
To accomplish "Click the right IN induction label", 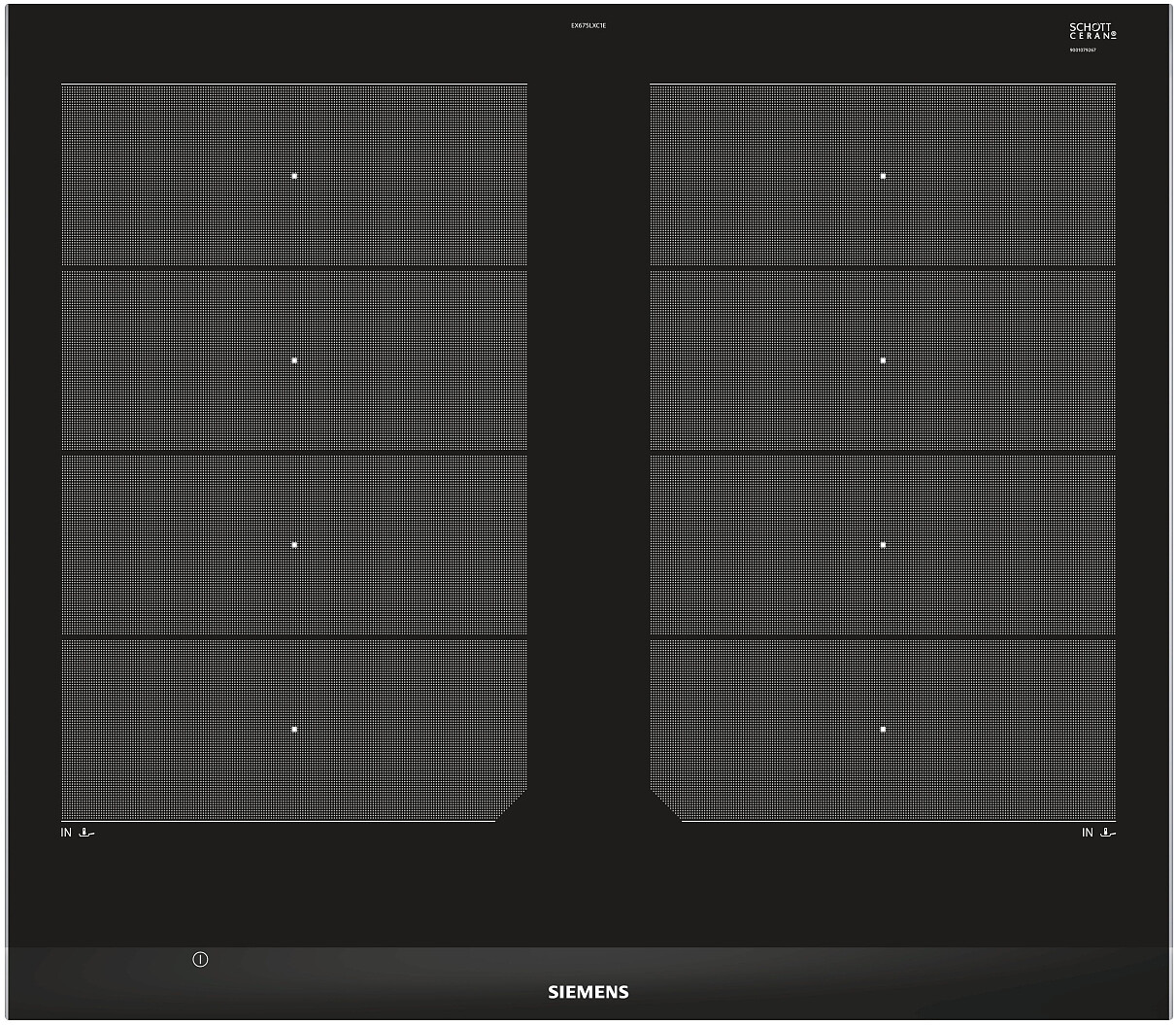I will 1088,833.
